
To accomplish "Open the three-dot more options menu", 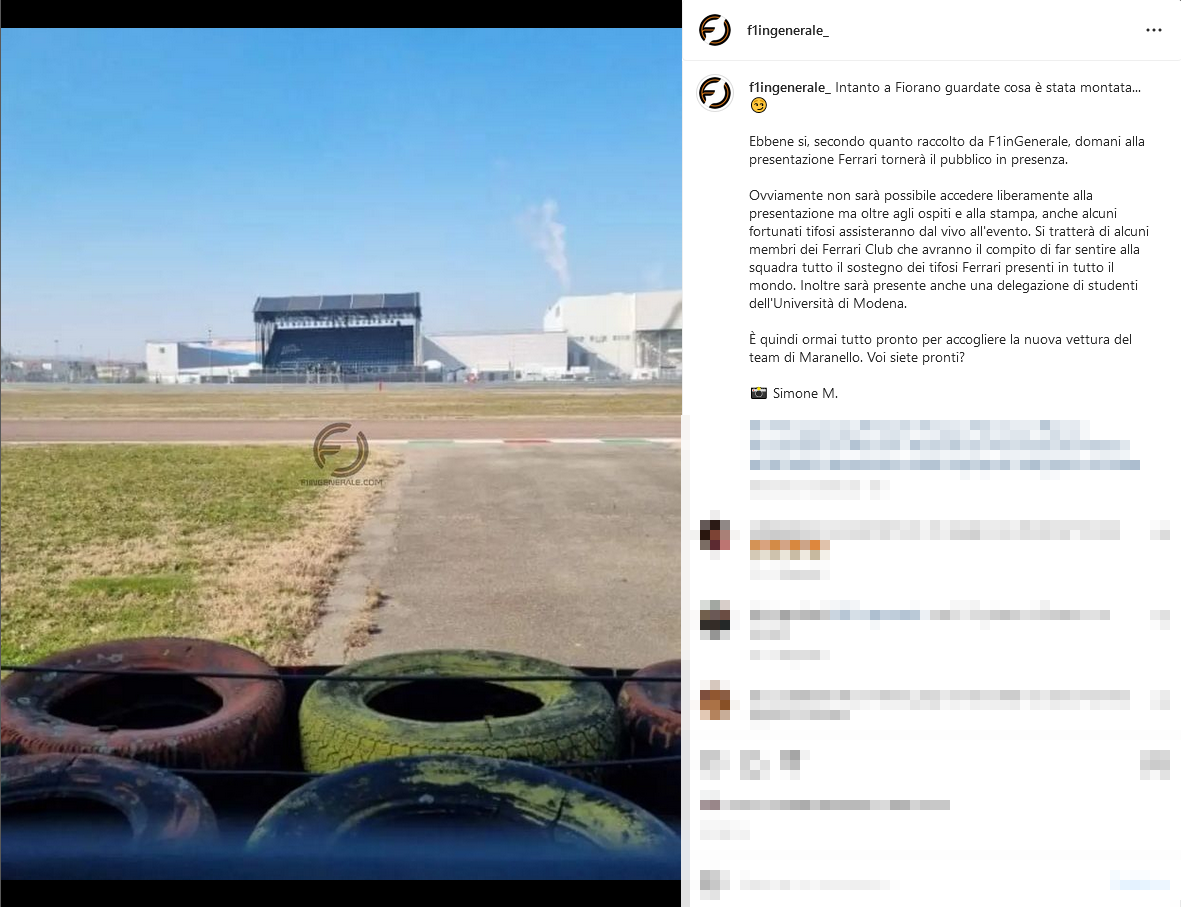I will pos(1153,30).
